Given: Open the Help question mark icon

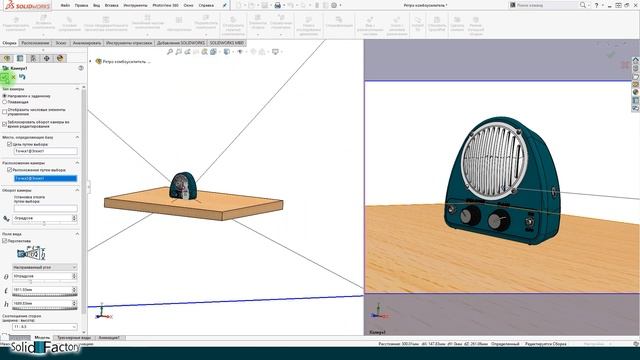Looking at the screenshot, I should (x=596, y=5).
